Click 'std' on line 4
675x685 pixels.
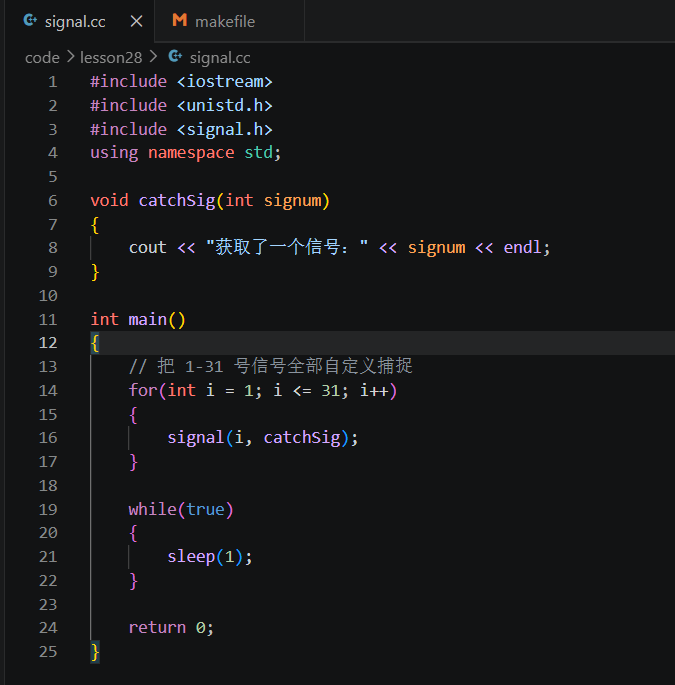point(258,153)
